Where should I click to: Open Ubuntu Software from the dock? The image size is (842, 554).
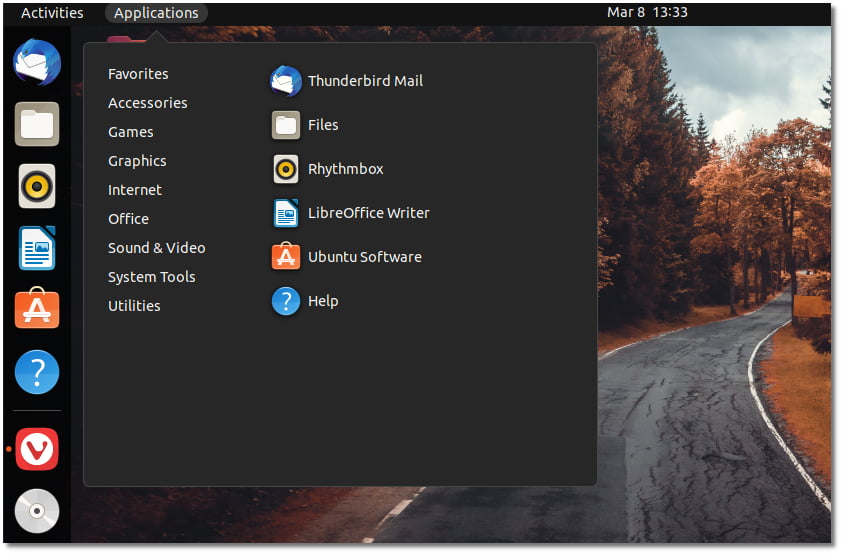point(37,309)
